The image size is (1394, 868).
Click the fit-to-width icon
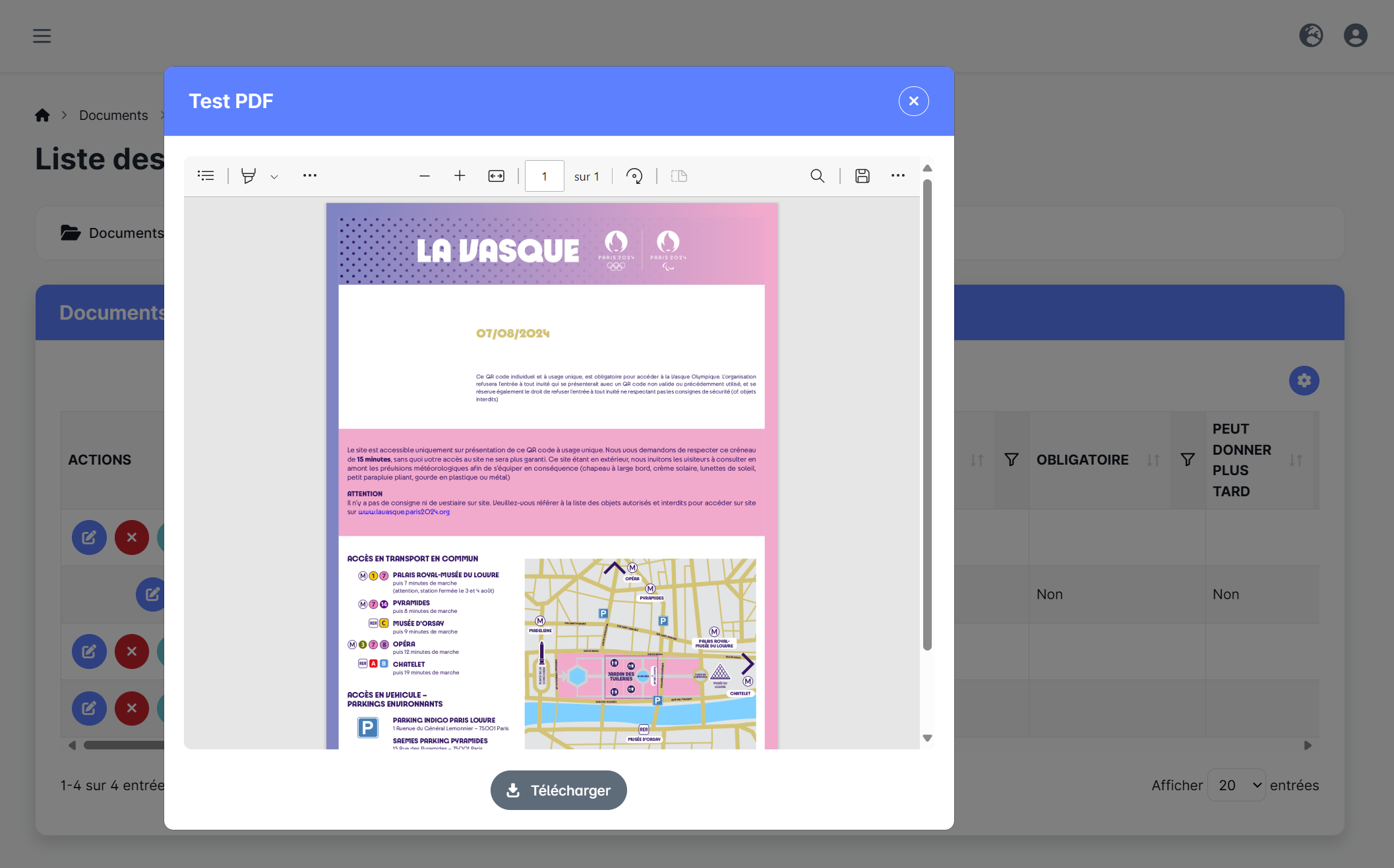point(496,176)
